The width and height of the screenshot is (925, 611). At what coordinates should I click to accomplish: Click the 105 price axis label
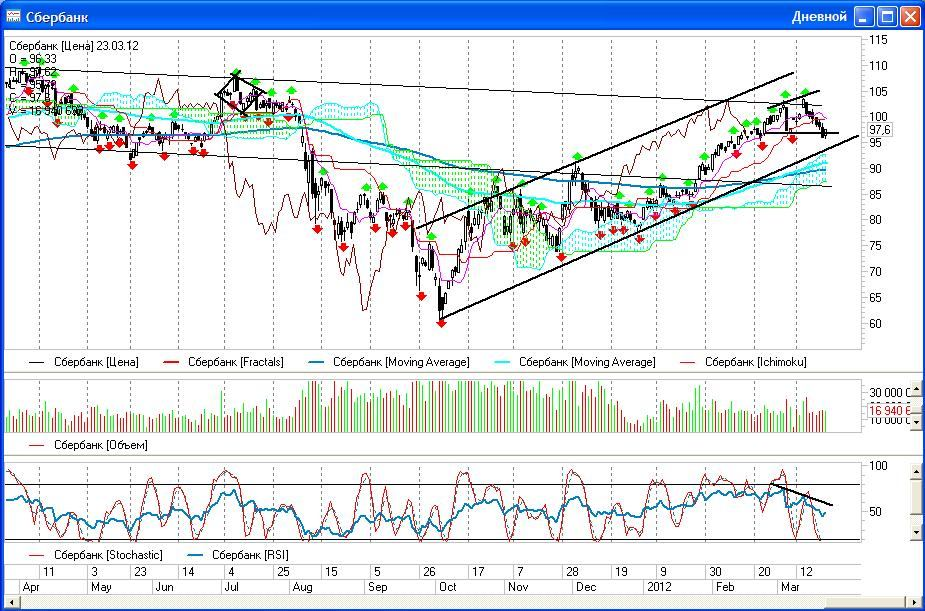point(878,91)
